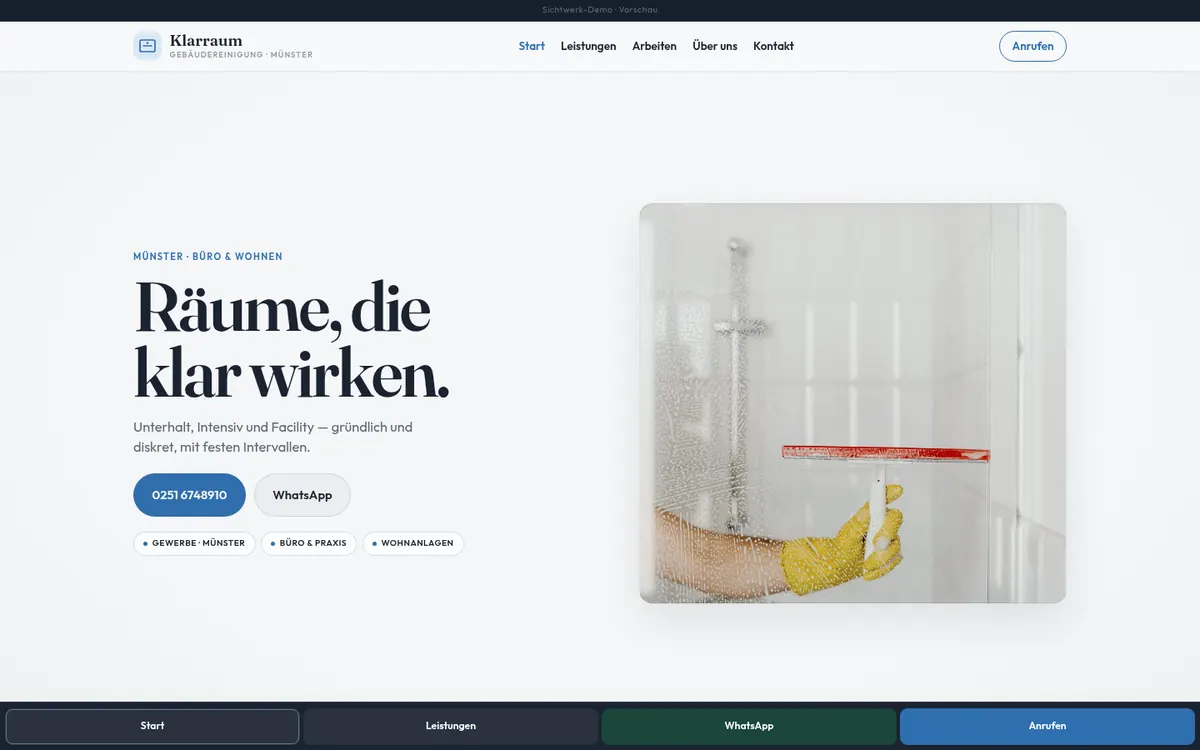Select the Büro & Praxis tag
Screen dimensions: 1200x750
pos(309,543)
